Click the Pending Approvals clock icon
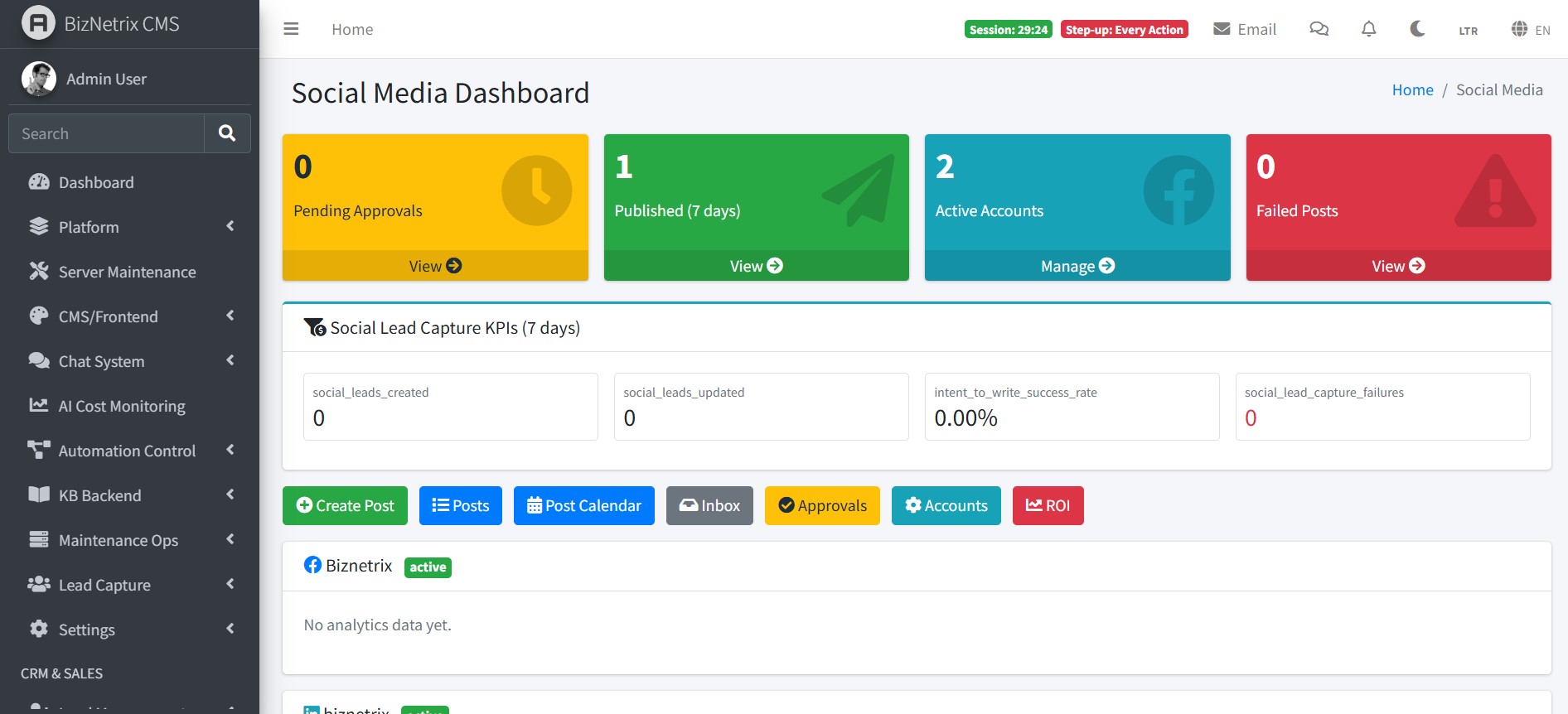 (537, 191)
